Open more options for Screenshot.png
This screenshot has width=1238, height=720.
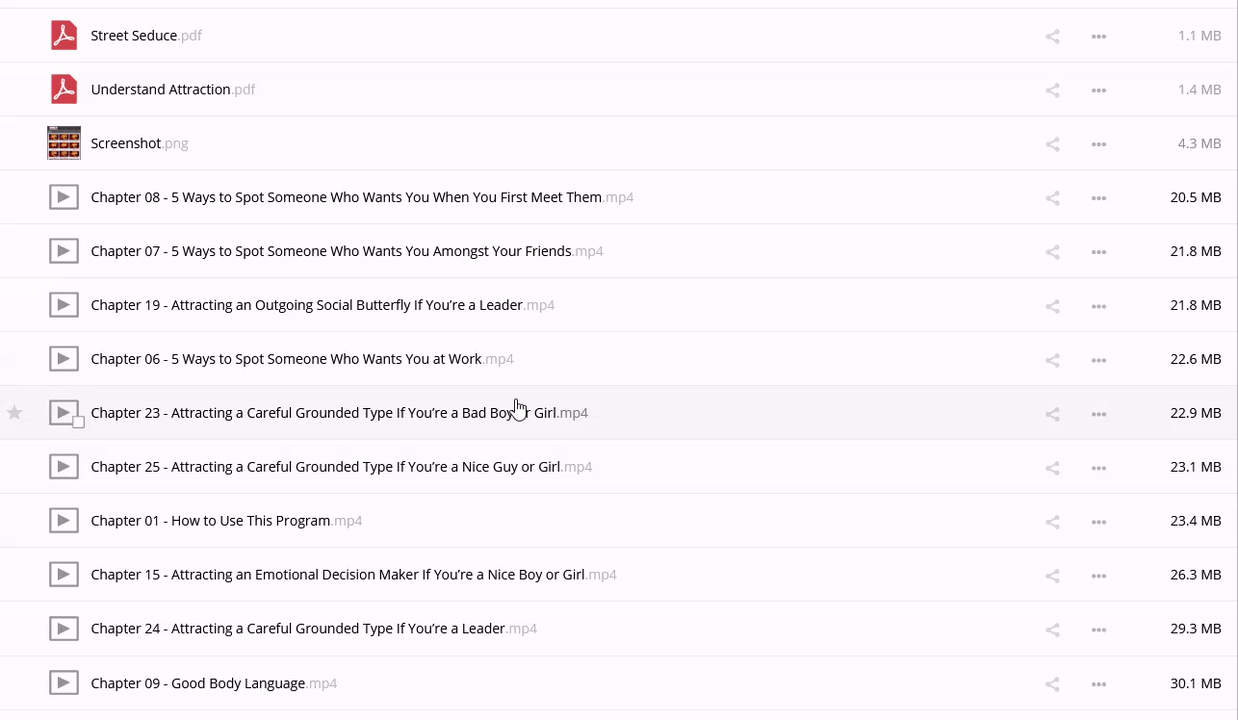pyautogui.click(x=1098, y=144)
